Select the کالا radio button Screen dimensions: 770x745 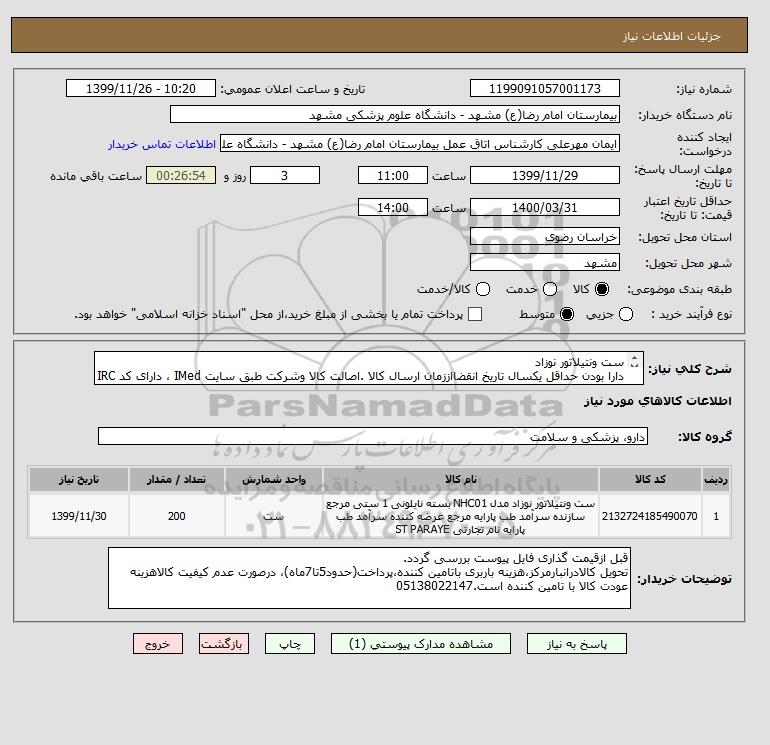coord(602,289)
